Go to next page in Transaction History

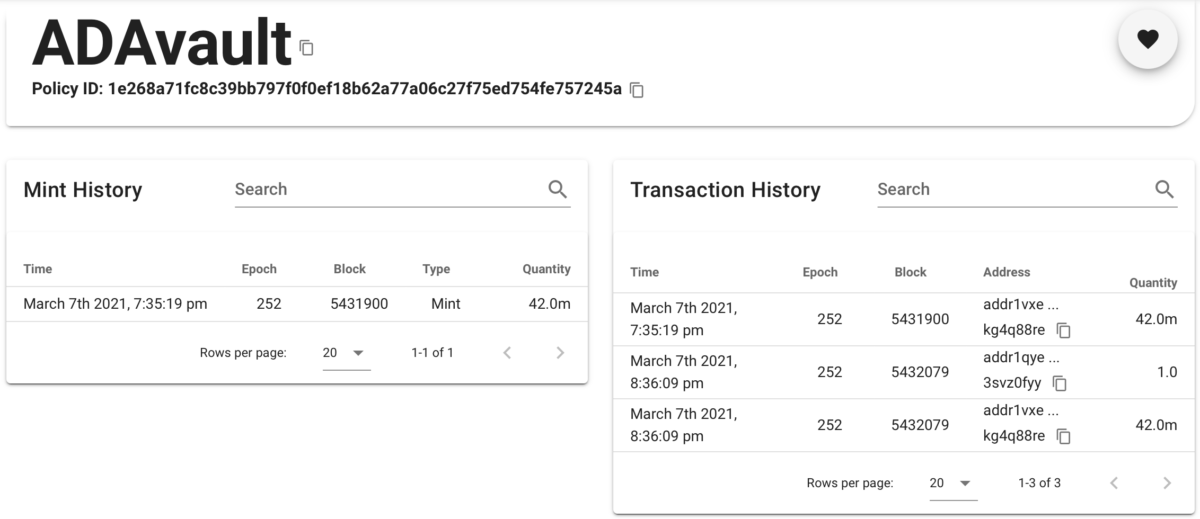pyautogui.click(x=1167, y=483)
